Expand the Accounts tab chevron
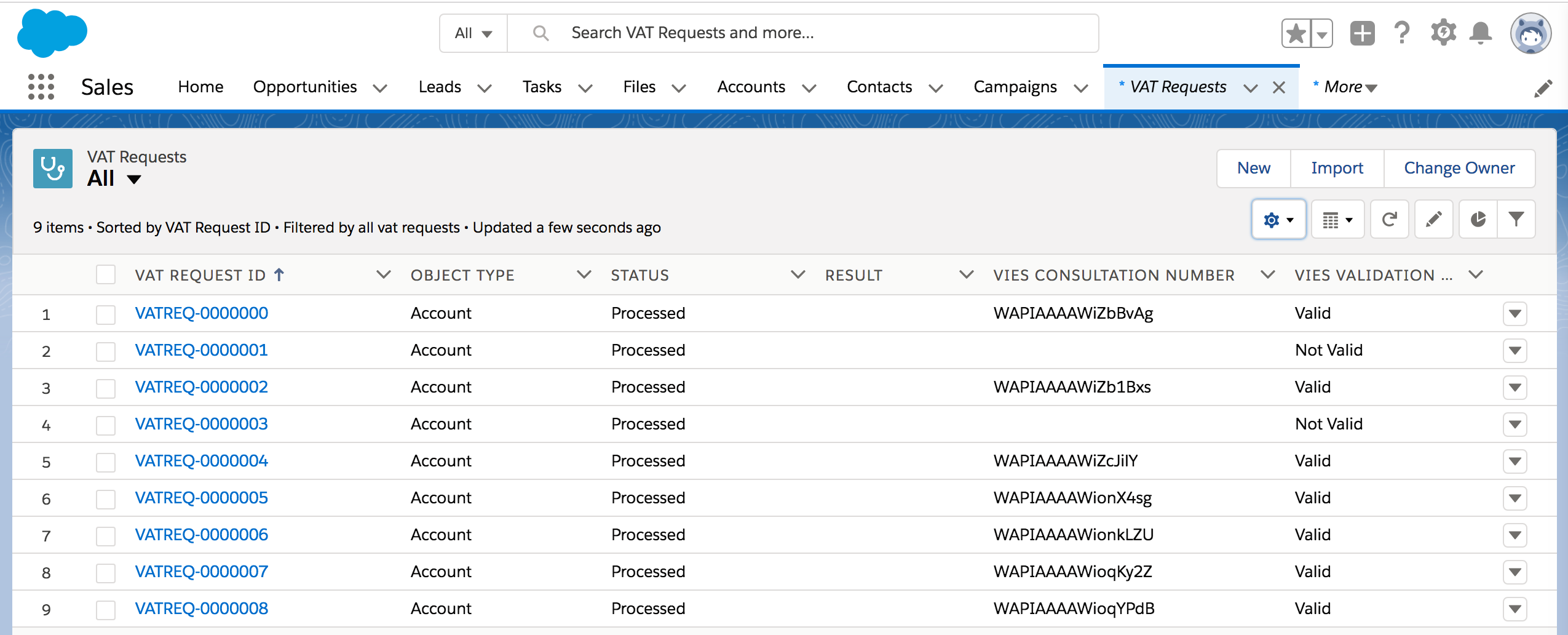Viewport: 1568px width, 635px height. pyautogui.click(x=809, y=88)
